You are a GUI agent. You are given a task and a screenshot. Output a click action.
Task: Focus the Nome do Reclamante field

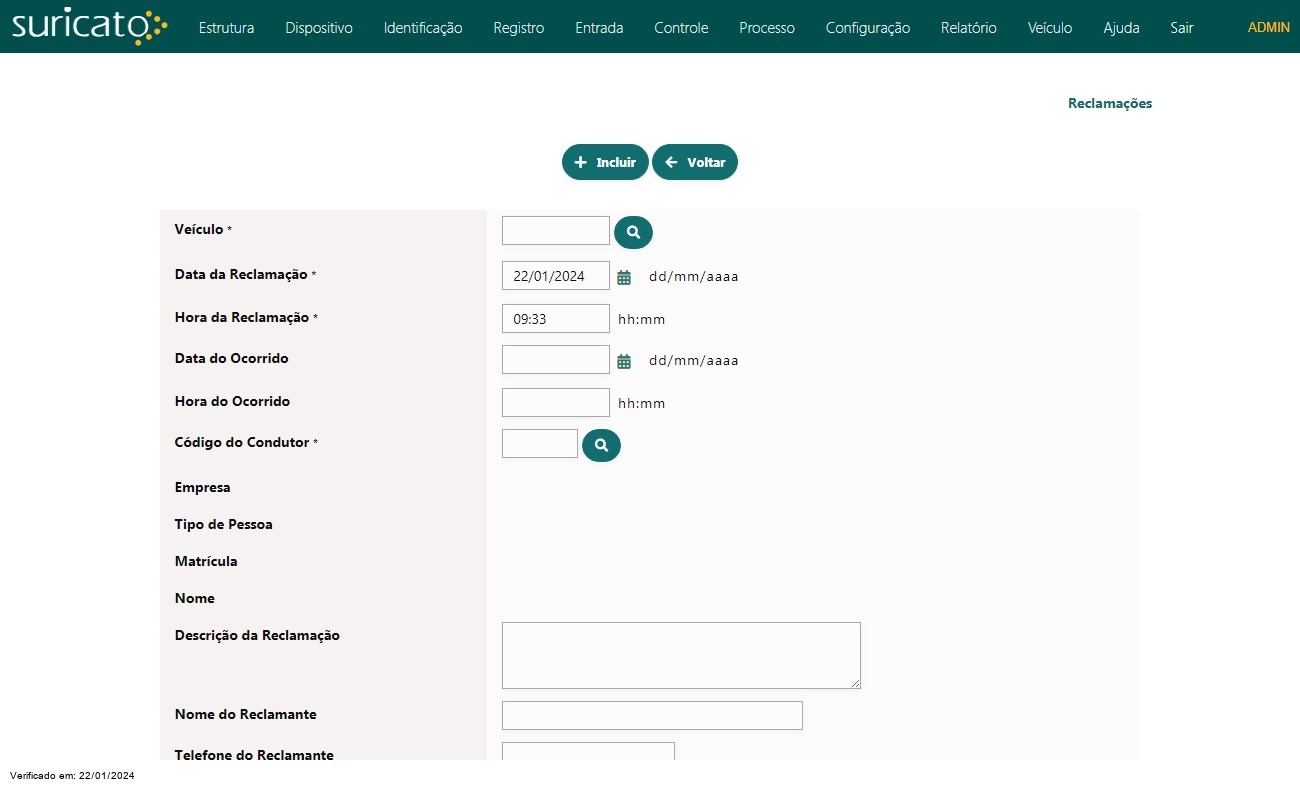pos(652,715)
